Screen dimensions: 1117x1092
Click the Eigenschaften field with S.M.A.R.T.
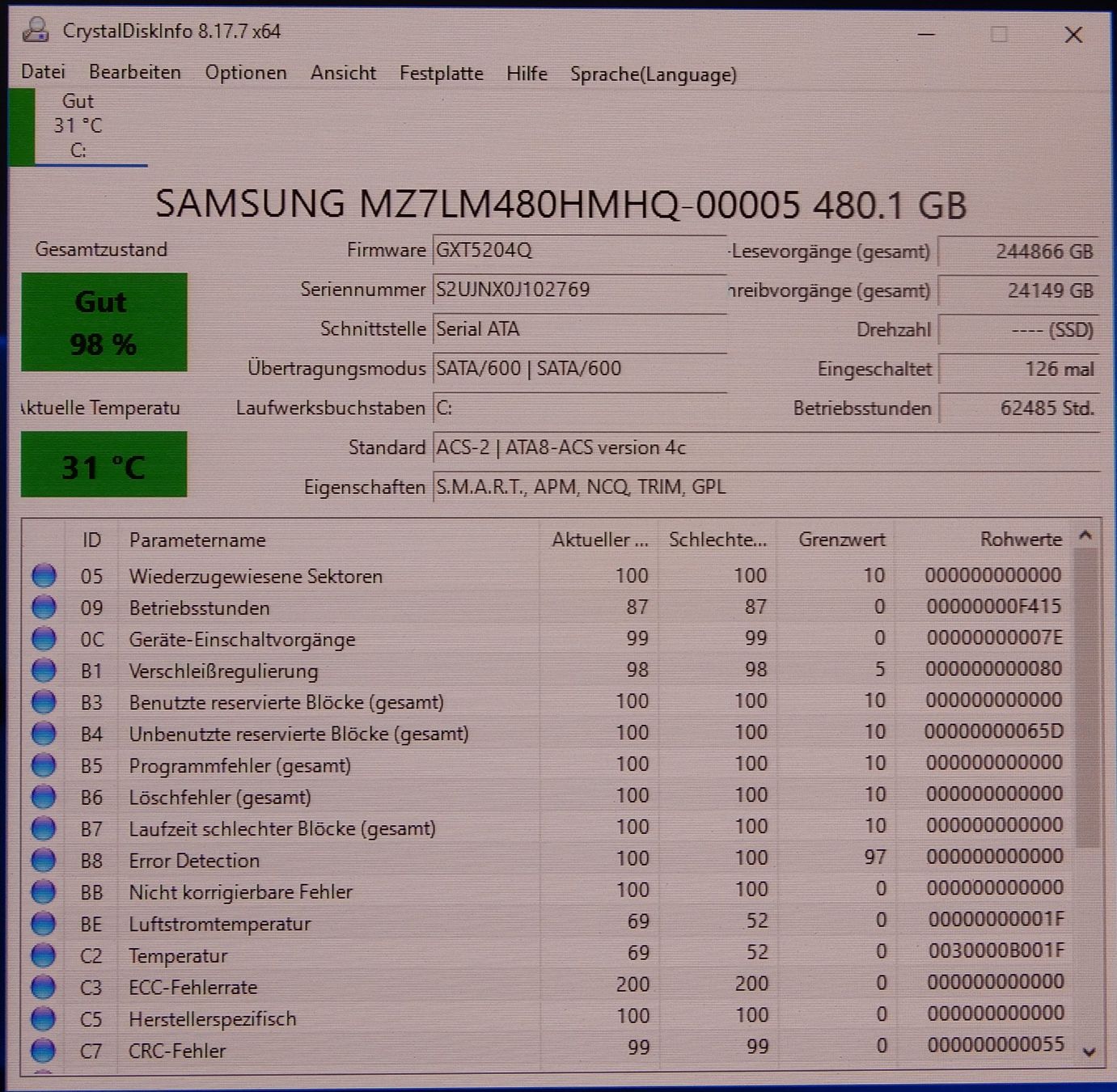(x=766, y=487)
